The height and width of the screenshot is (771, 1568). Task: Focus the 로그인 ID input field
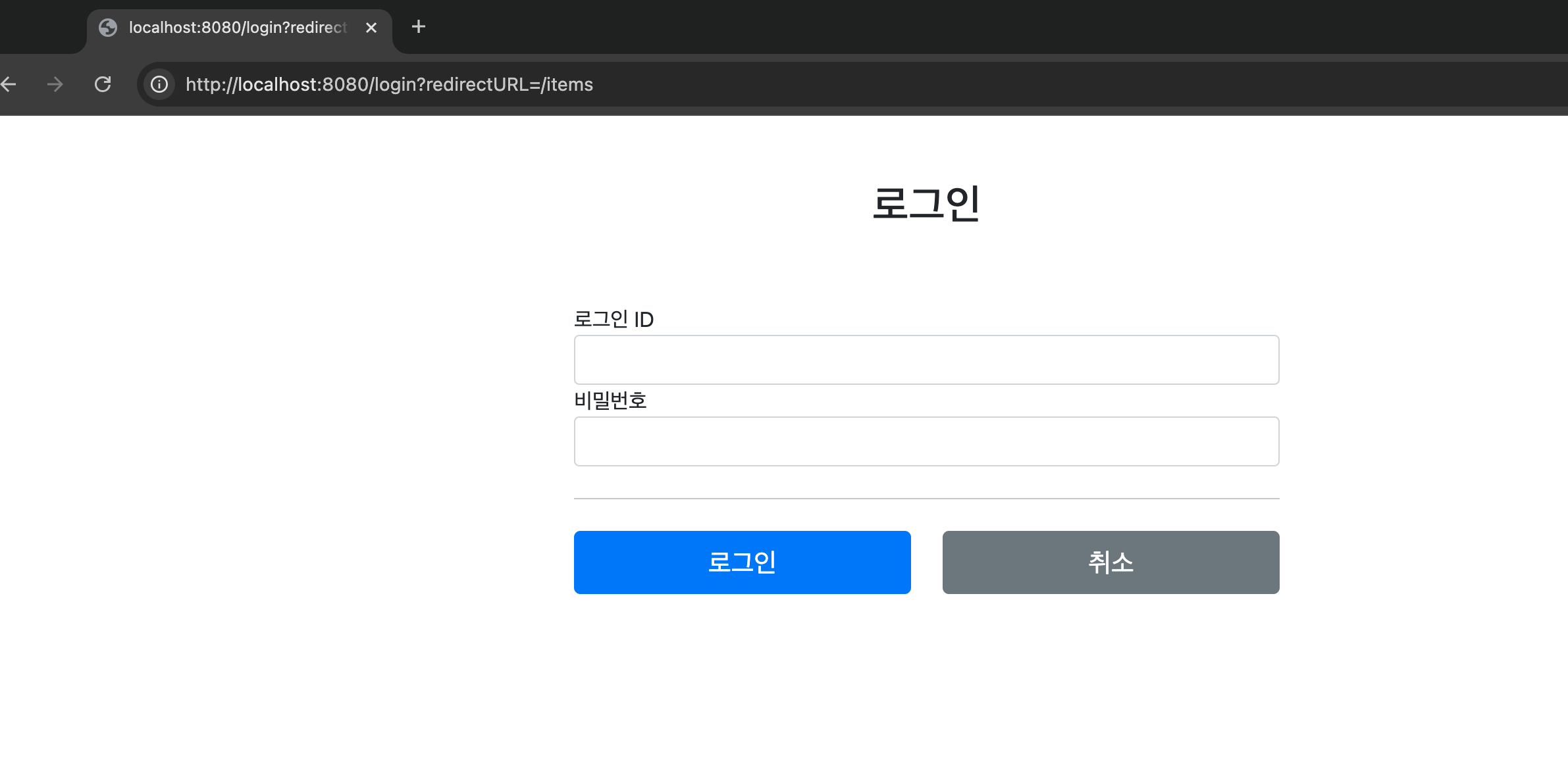926,360
